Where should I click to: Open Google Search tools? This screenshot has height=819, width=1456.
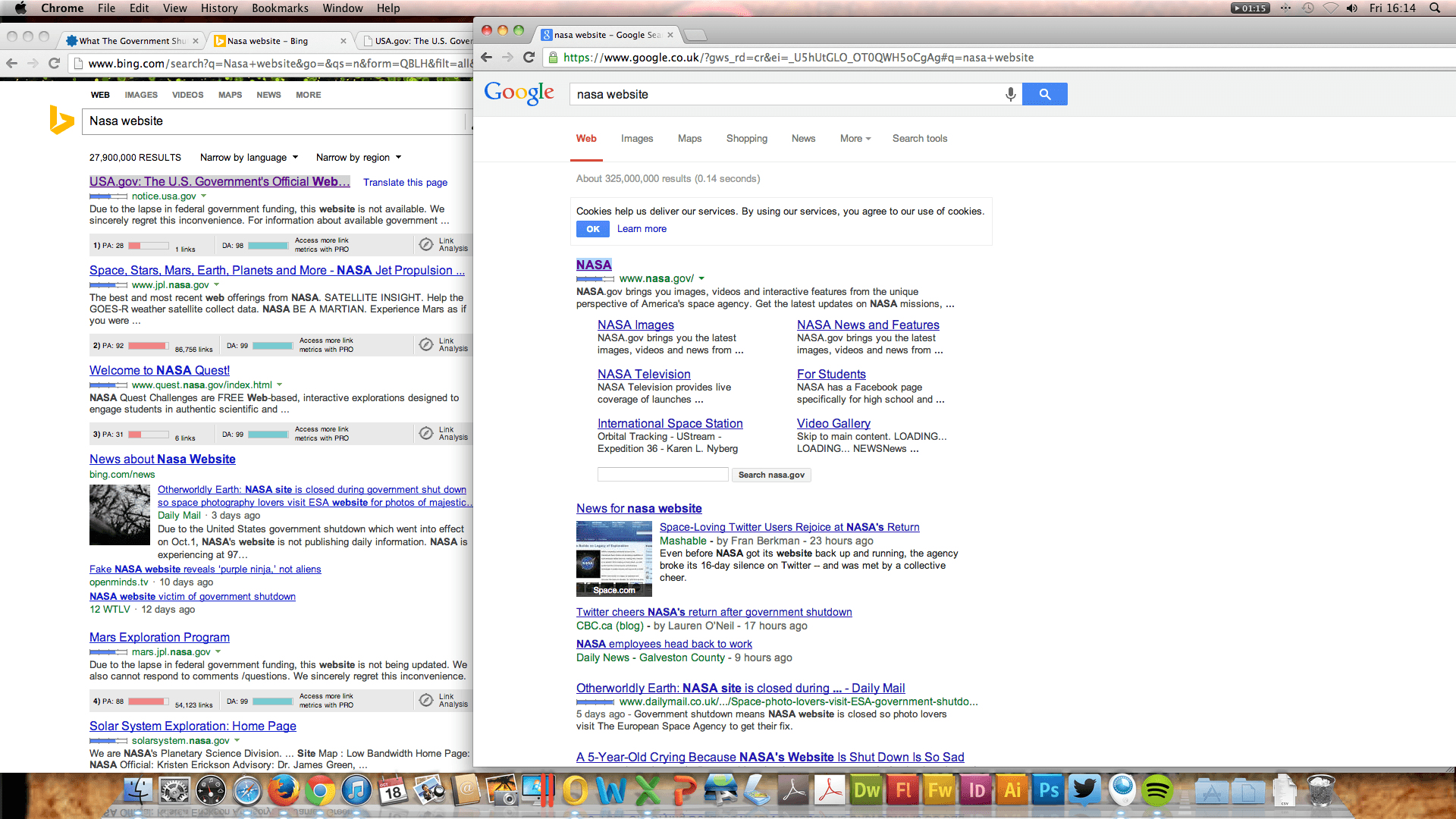tap(920, 139)
